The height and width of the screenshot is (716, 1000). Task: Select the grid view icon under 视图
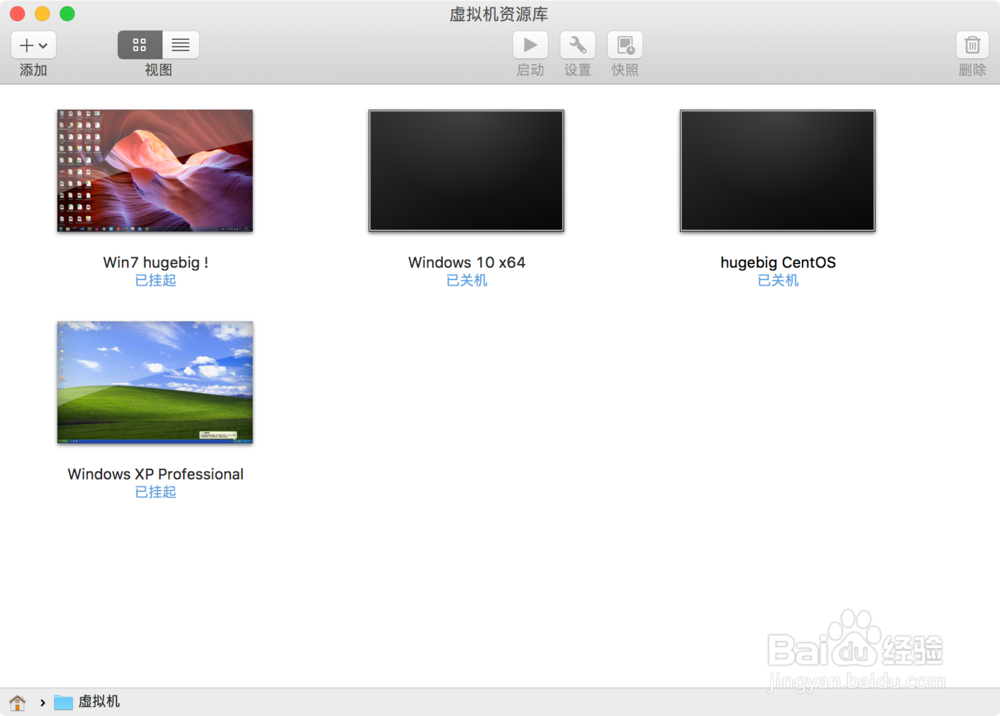click(x=140, y=44)
